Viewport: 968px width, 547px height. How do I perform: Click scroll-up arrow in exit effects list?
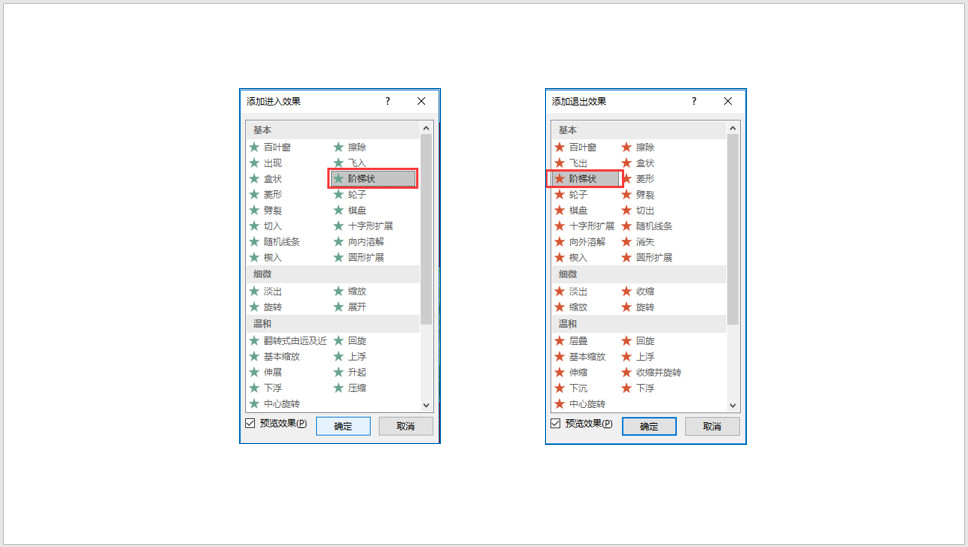pyautogui.click(x=733, y=128)
